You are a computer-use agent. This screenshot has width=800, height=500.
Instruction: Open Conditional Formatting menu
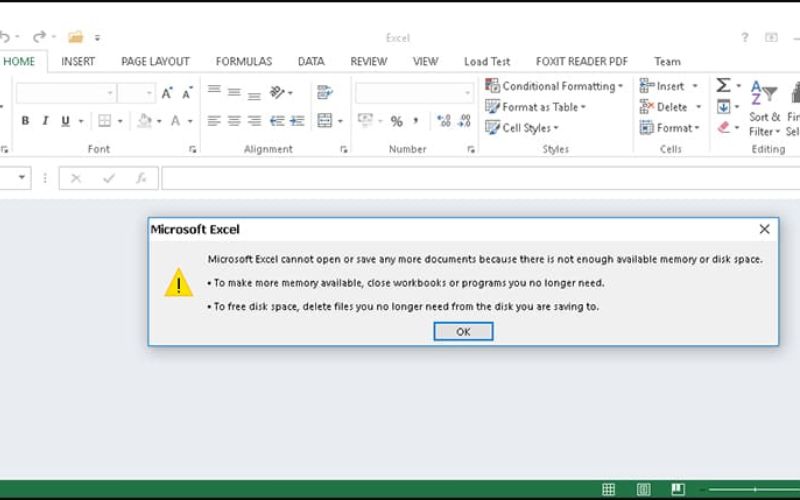click(x=555, y=86)
